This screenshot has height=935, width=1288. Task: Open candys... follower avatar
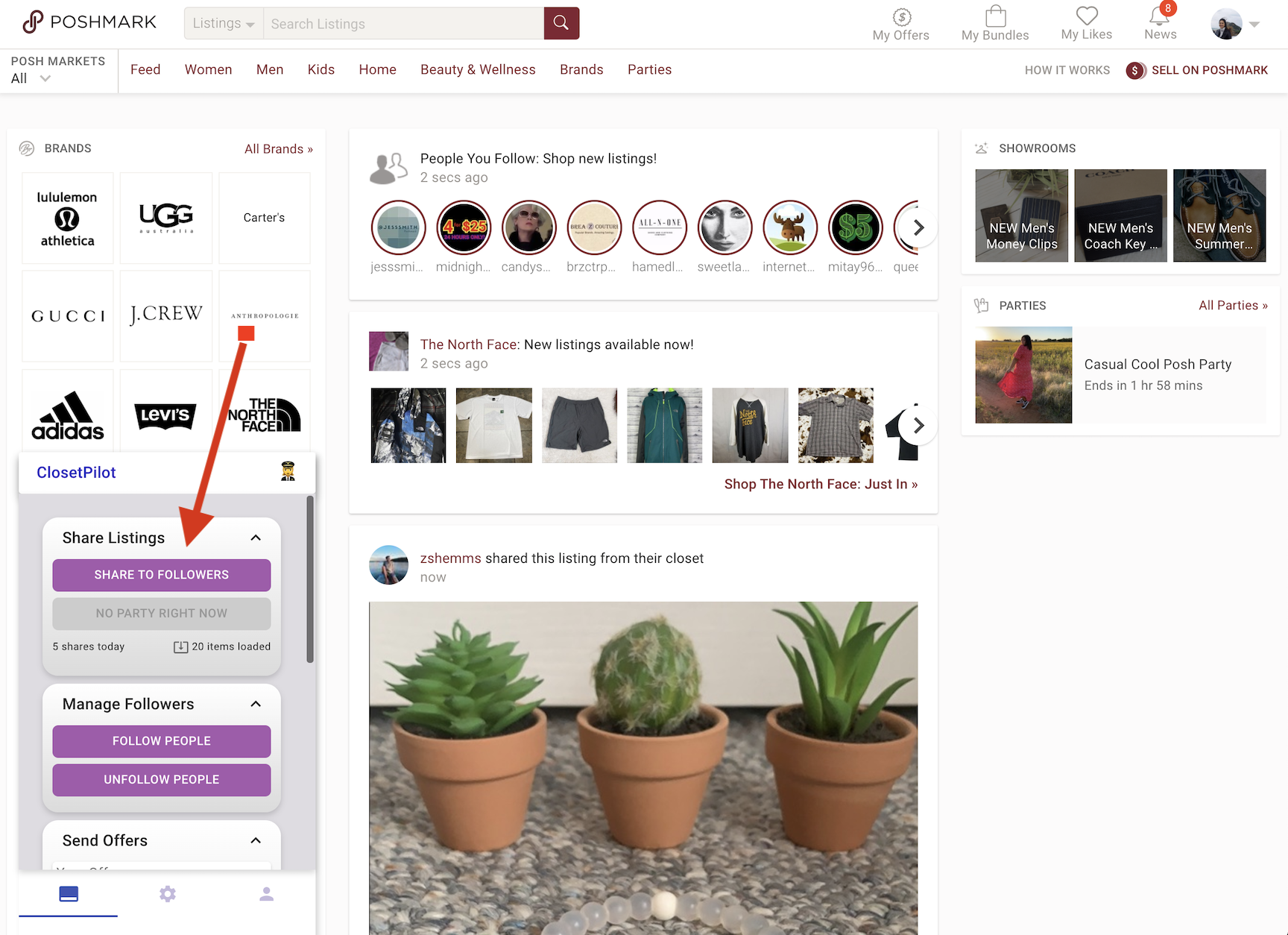(529, 227)
